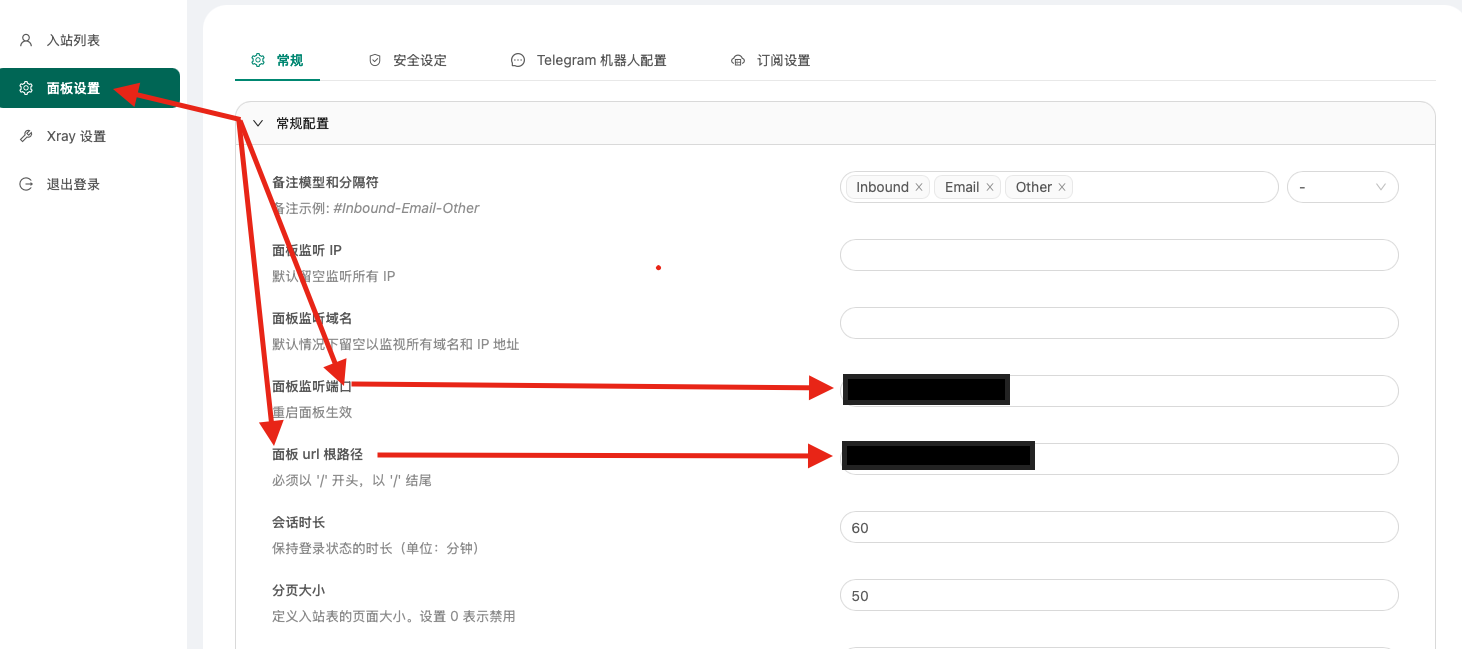Click the logout icon beside 退出登录
1462x649 pixels.
coord(26,184)
